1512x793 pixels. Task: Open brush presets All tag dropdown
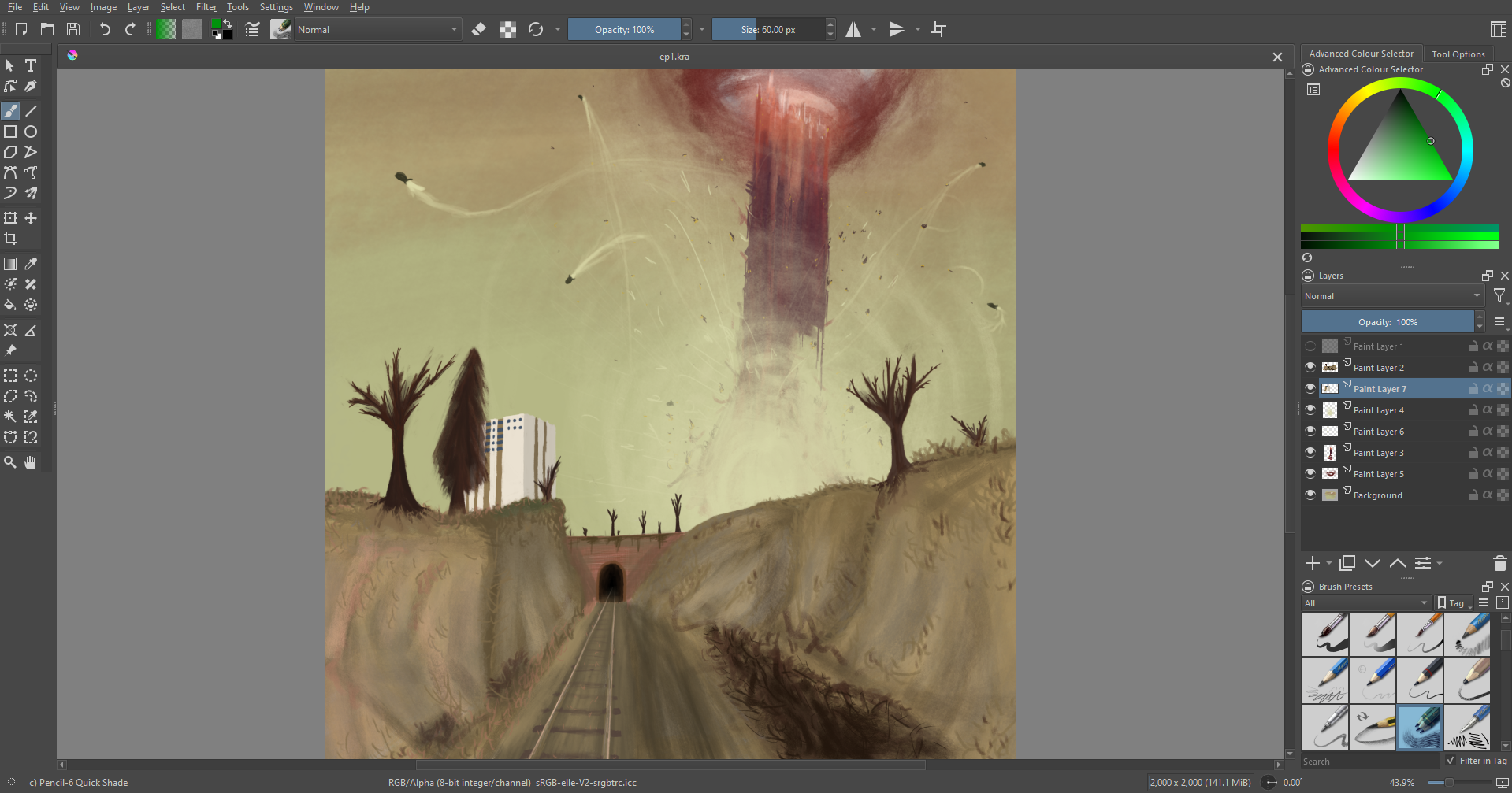pyautogui.click(x=1366, y=603)
